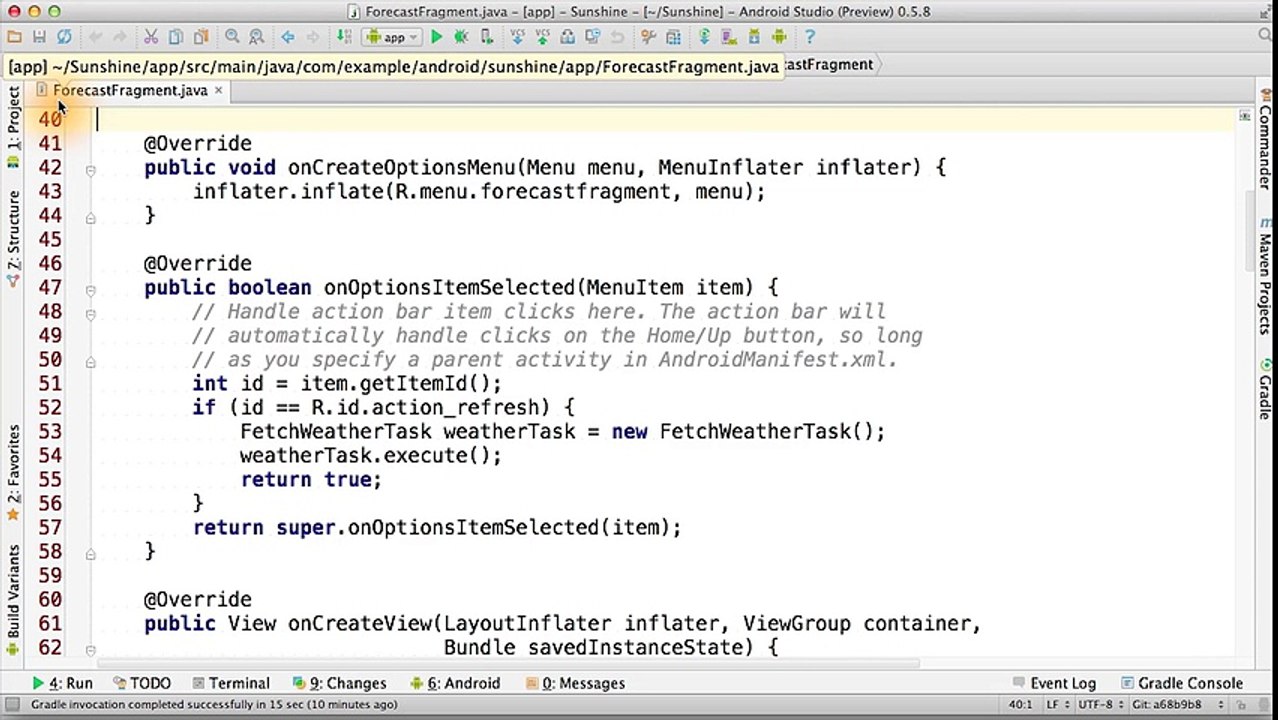Open the 0: Messages tool window
1278x720 pixels.
point(575,683)
